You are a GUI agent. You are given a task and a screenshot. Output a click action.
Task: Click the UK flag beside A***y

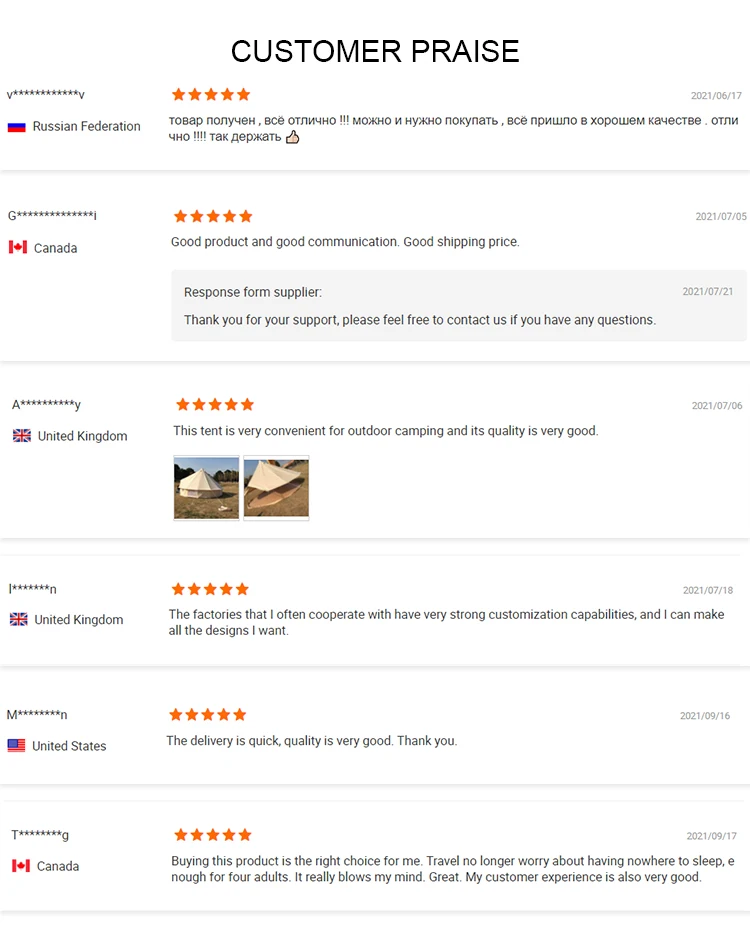pos(22,436)
